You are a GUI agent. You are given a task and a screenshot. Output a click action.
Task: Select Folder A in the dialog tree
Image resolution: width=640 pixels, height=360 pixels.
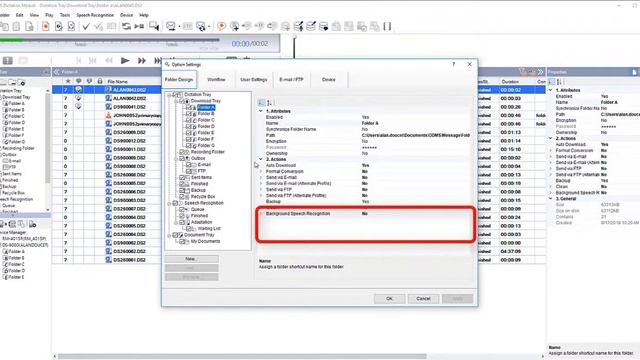[206, 107]
